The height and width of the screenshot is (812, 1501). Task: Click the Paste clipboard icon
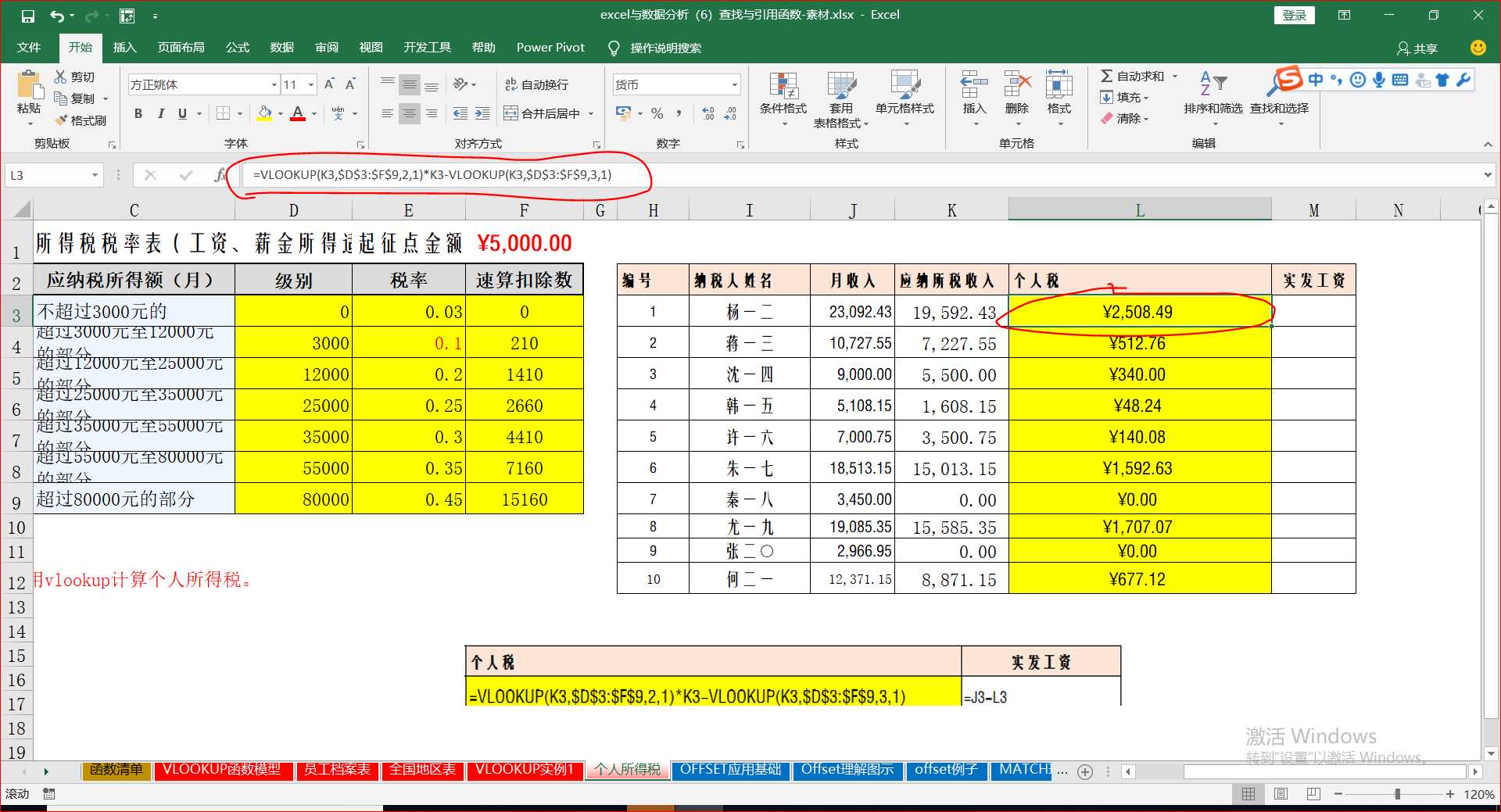coord(29,84)
